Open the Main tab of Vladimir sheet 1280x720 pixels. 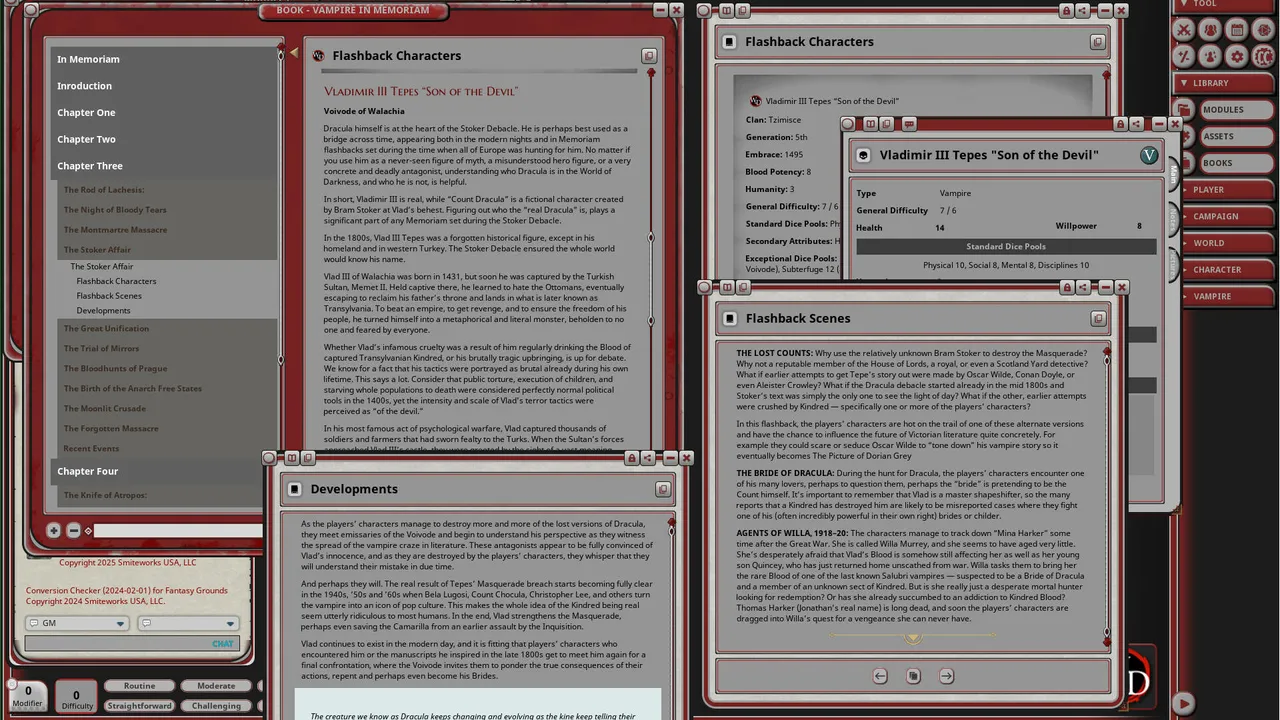[1173, 175]
